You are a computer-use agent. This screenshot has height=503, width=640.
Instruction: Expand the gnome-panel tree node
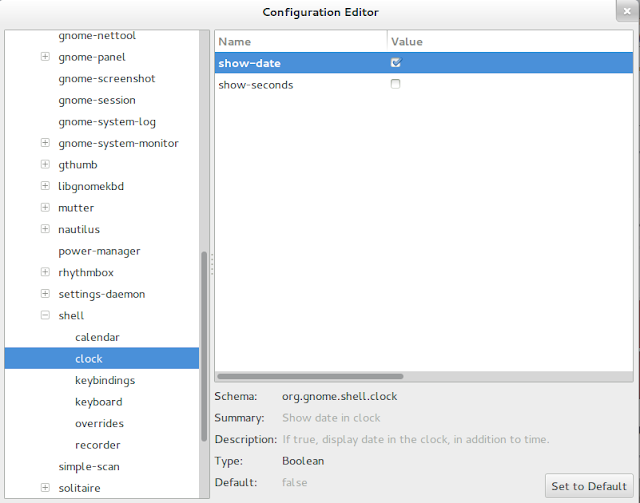pos(45,57)
